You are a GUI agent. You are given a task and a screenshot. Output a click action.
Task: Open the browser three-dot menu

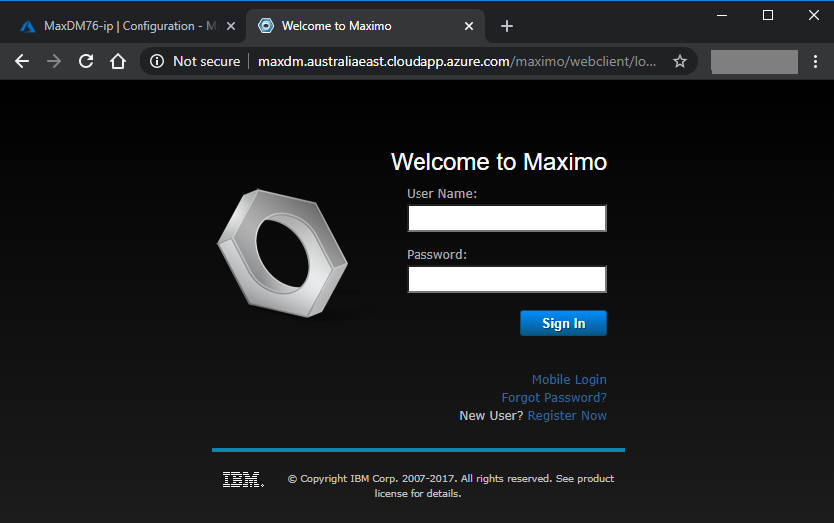[x=815, y=61]
